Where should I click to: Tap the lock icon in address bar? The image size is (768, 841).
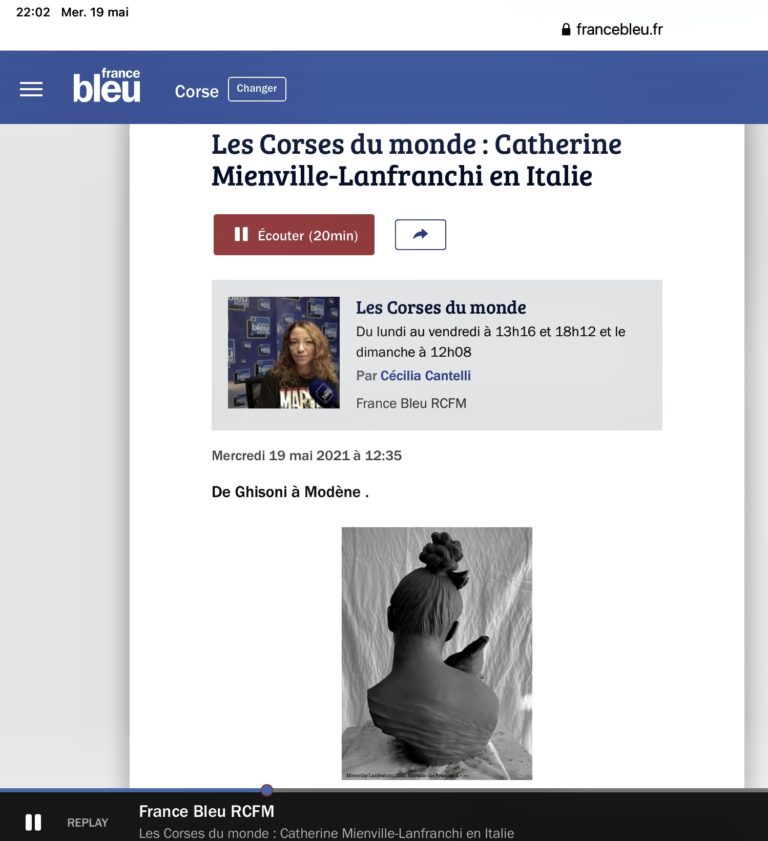[x=566, y=29]
